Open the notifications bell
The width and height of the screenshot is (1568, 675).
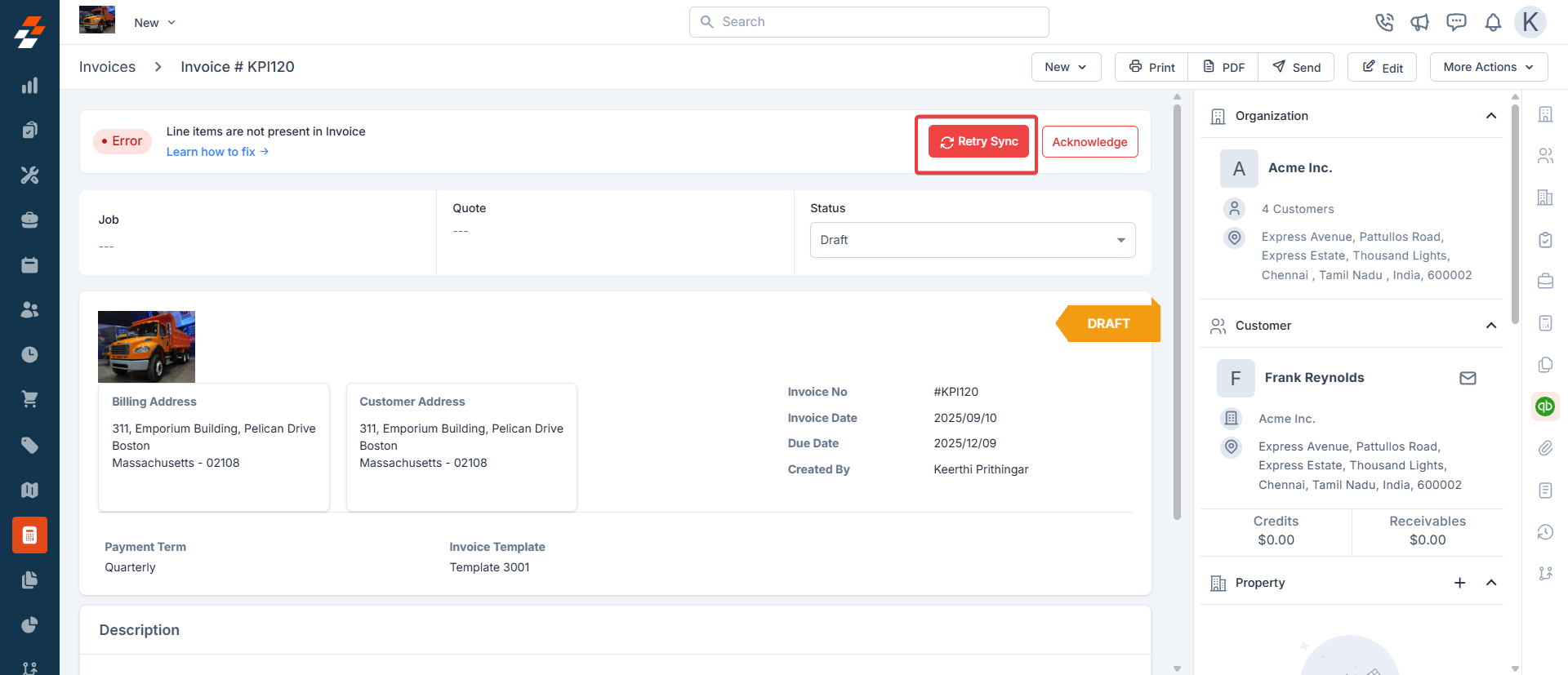pos(1493,23)
